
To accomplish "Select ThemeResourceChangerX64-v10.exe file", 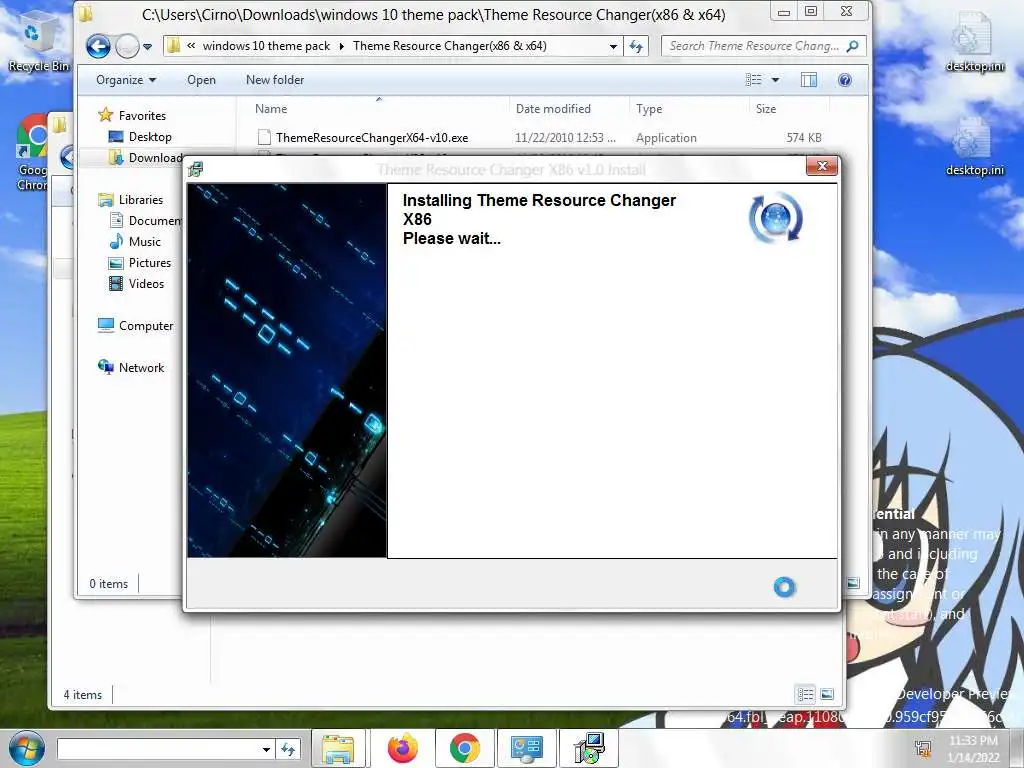I will [x=372, y=138].
